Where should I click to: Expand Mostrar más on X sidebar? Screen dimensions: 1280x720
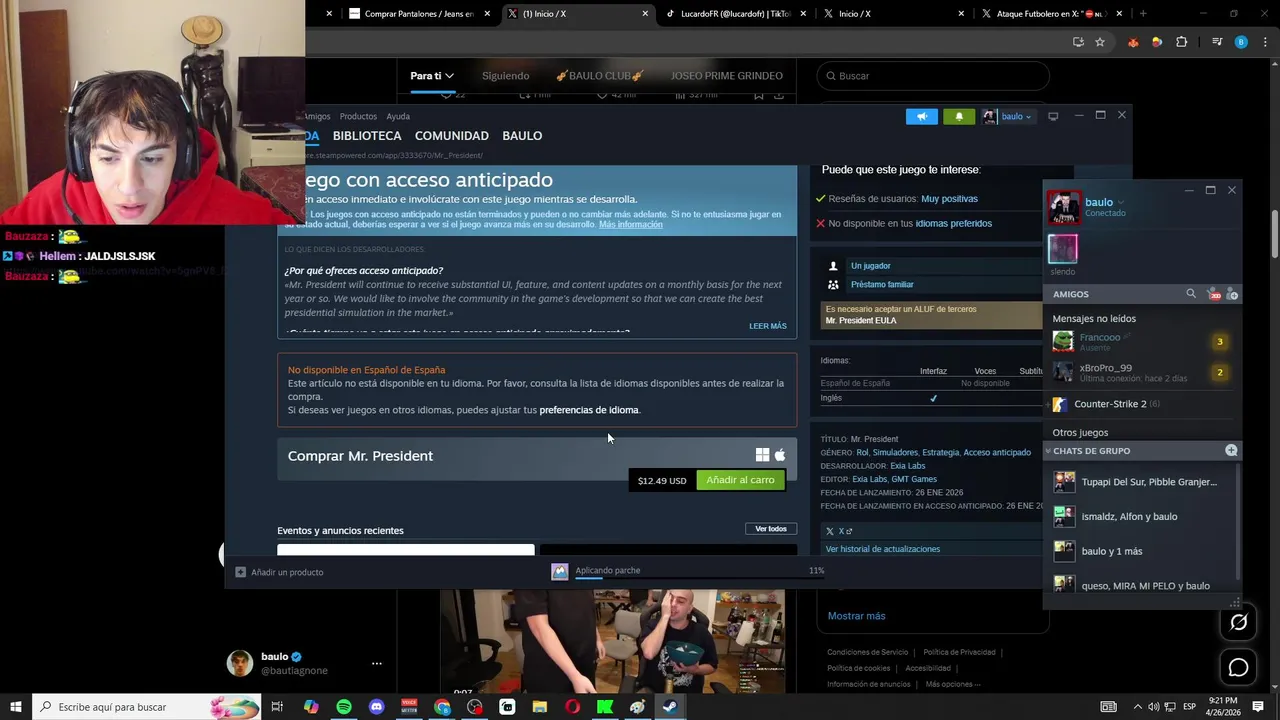click(856, 616)
